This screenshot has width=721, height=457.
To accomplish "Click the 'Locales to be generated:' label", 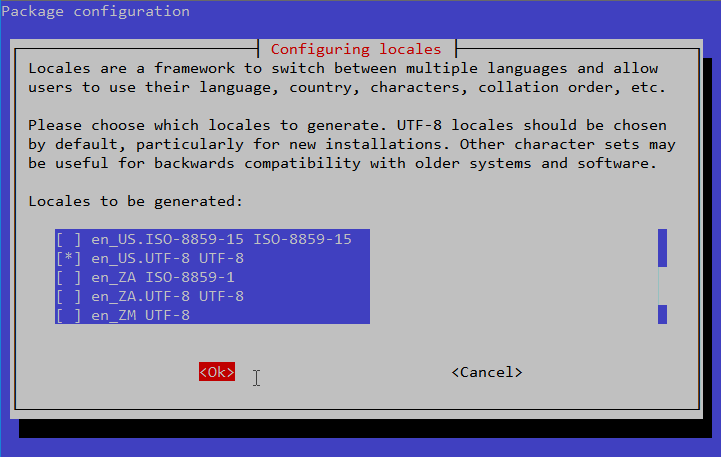I will coord(136,201).
